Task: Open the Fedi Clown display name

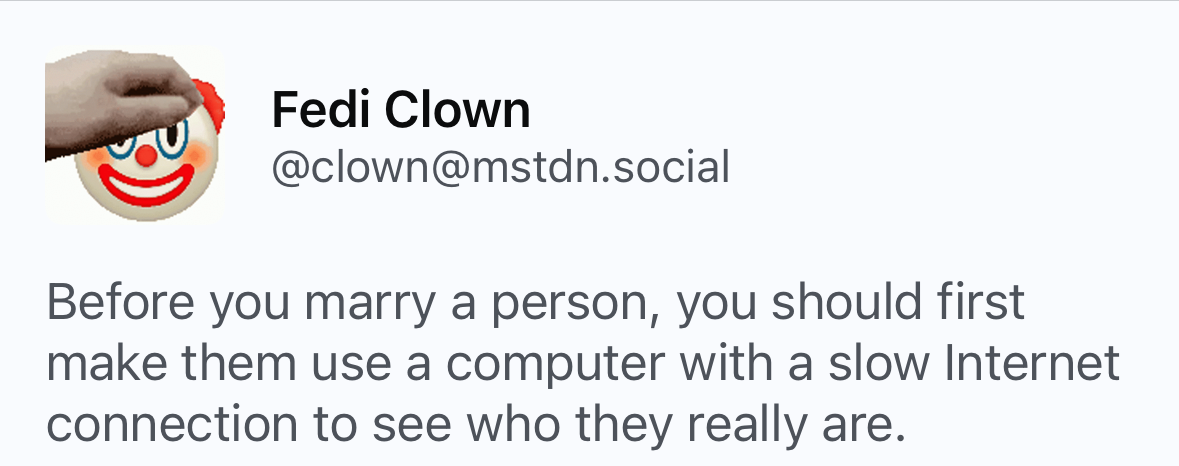Action: (x=401, y=109)
